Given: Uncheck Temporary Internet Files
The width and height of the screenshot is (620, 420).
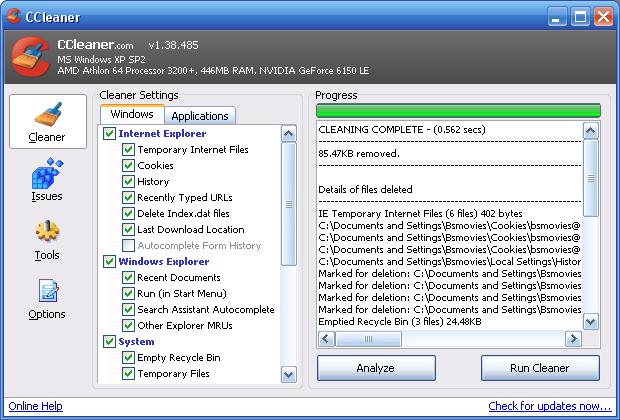Looking at the screenshot, I should click(128, 150).
